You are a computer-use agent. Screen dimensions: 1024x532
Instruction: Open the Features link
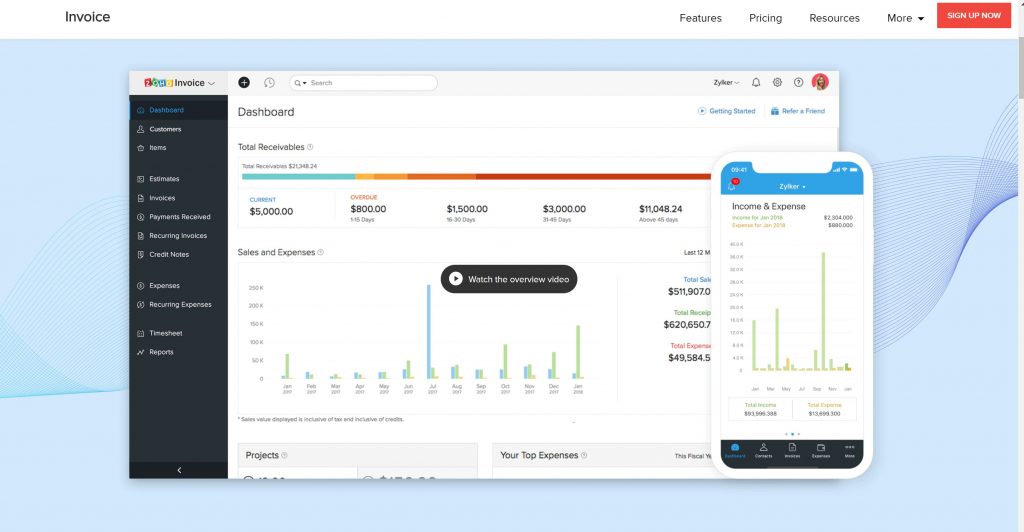point(700,18)
